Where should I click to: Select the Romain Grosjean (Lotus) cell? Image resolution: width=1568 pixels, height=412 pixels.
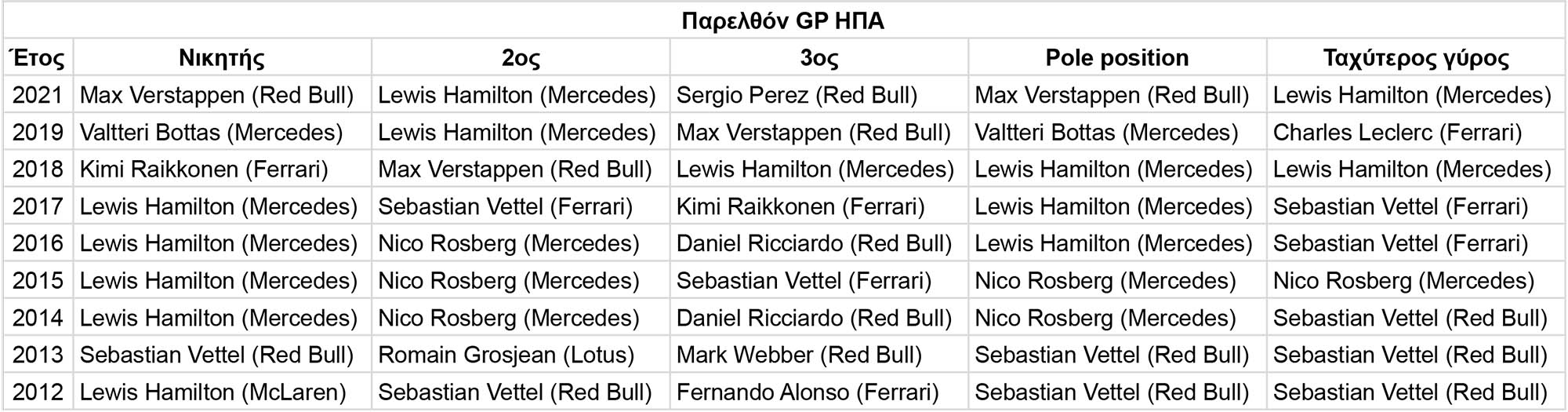click(506, 355)
